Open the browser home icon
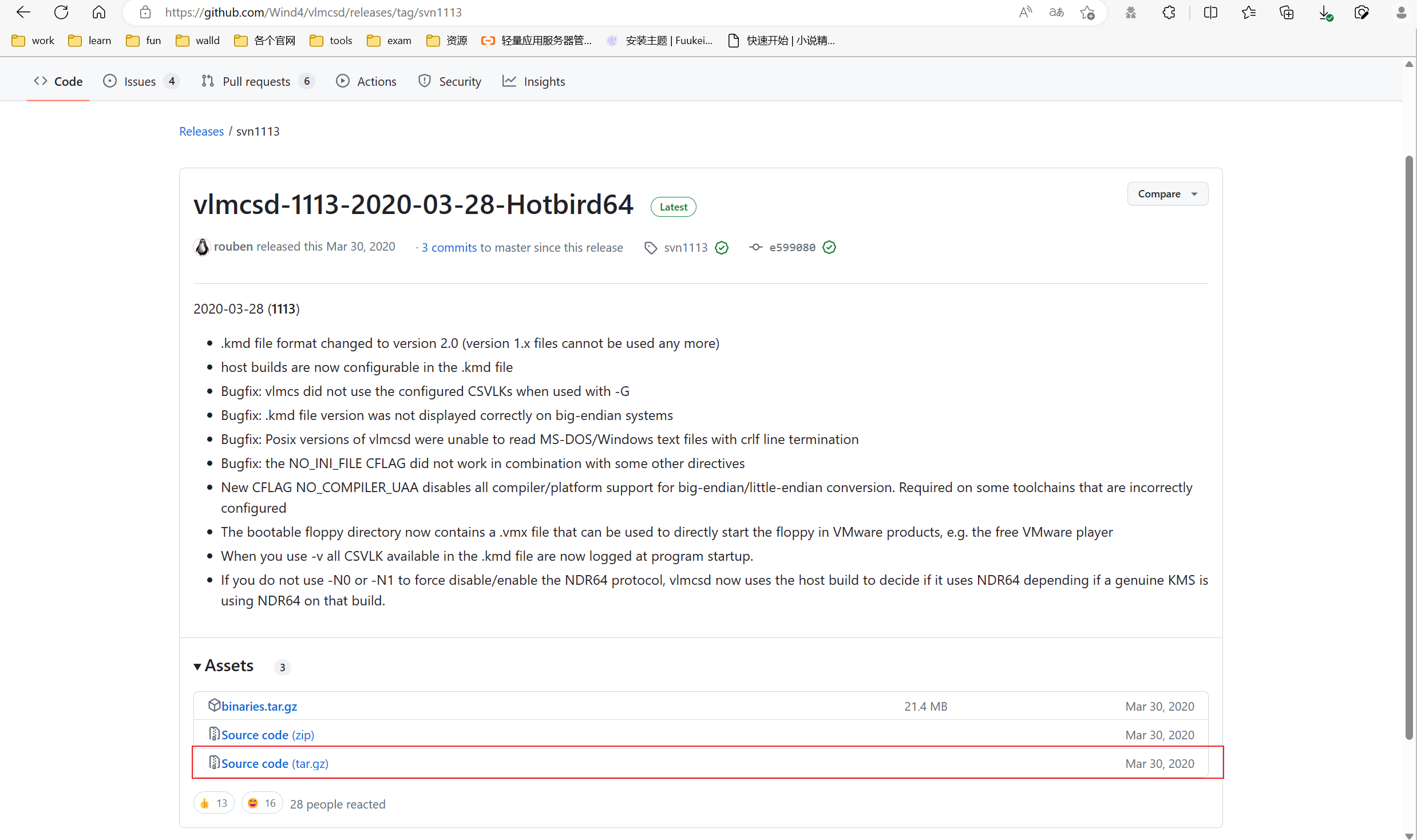Image resolution: width=1417 pixels, height=840 pixels. (99, 12)
